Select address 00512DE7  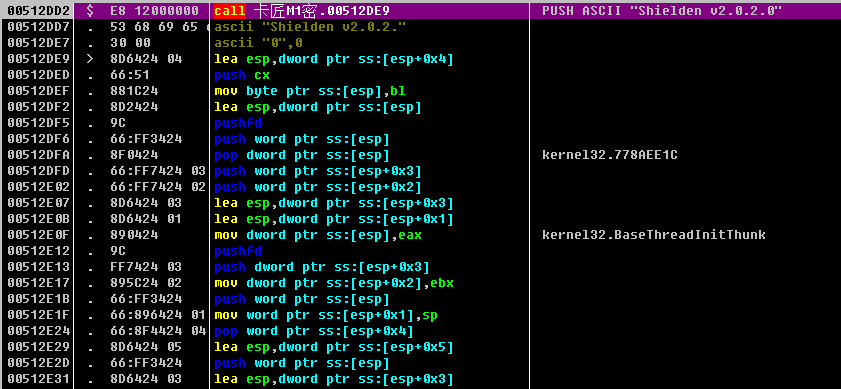pos(39,42)
